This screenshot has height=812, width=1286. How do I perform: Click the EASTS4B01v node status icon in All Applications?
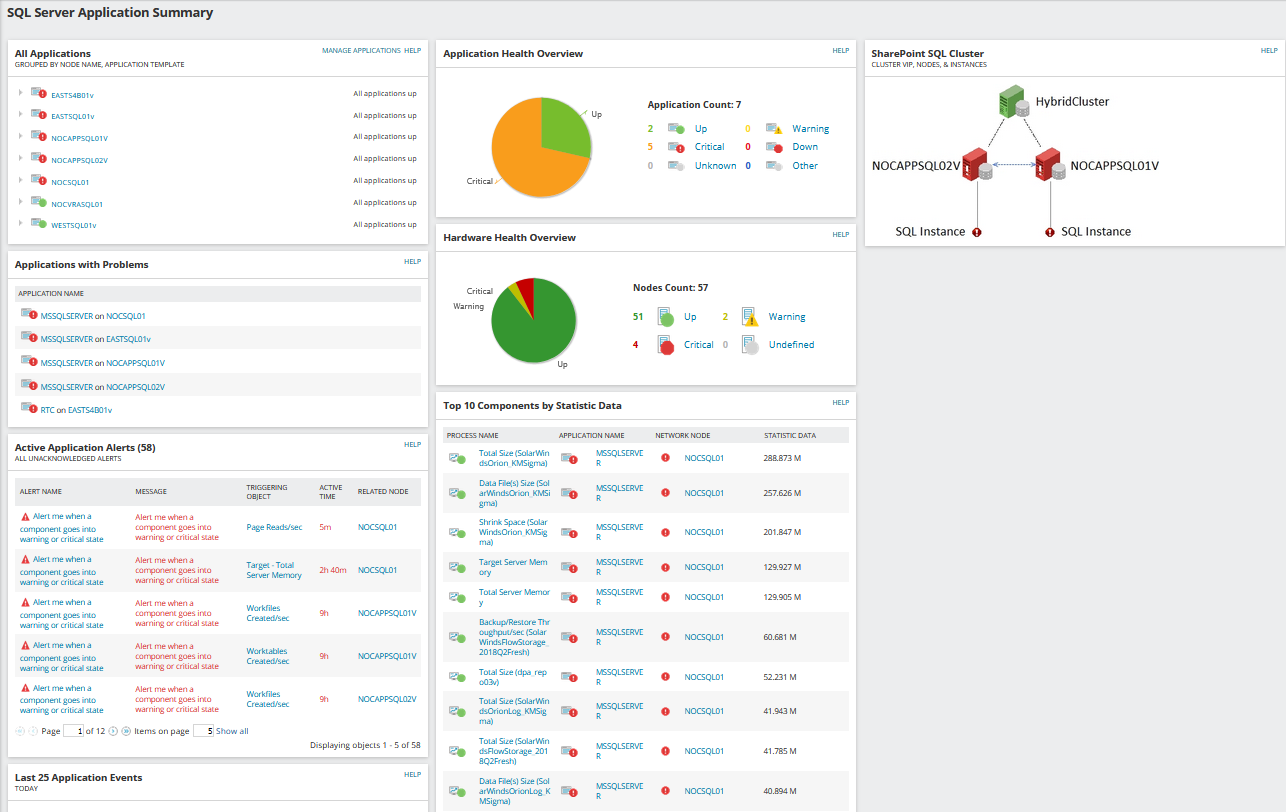tap(39, 93)
